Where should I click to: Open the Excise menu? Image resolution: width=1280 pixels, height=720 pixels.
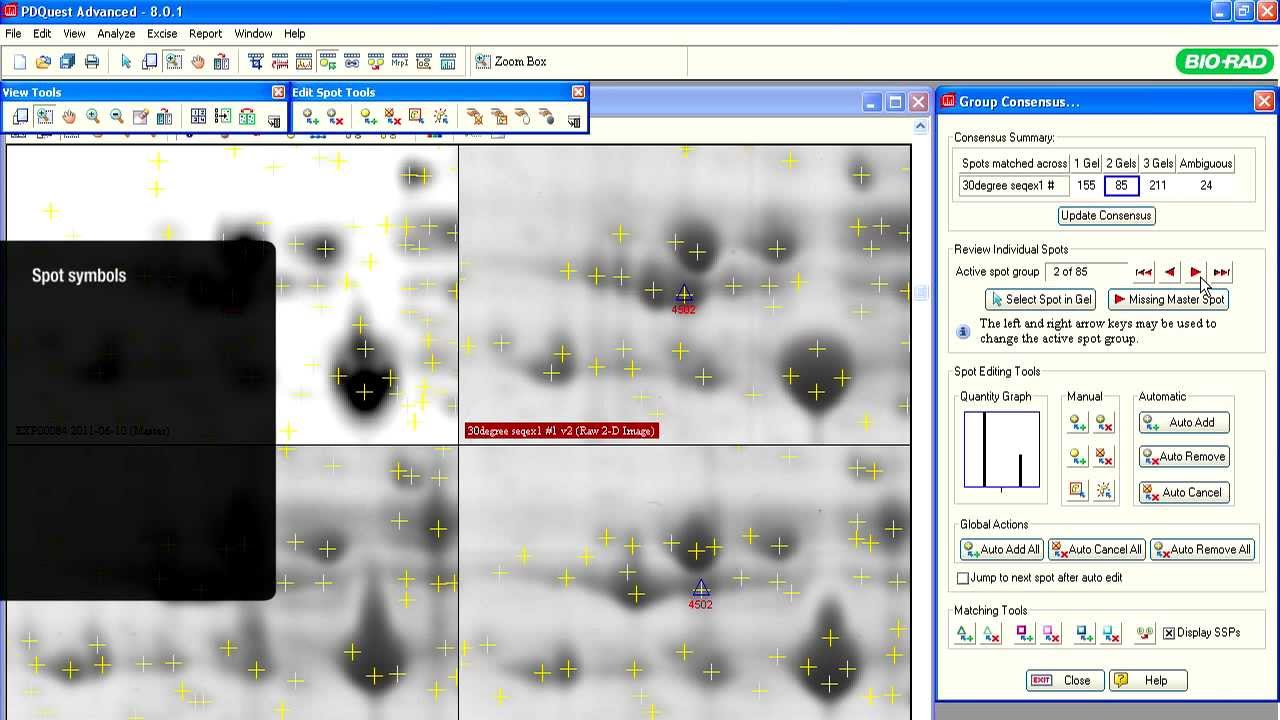162,34
